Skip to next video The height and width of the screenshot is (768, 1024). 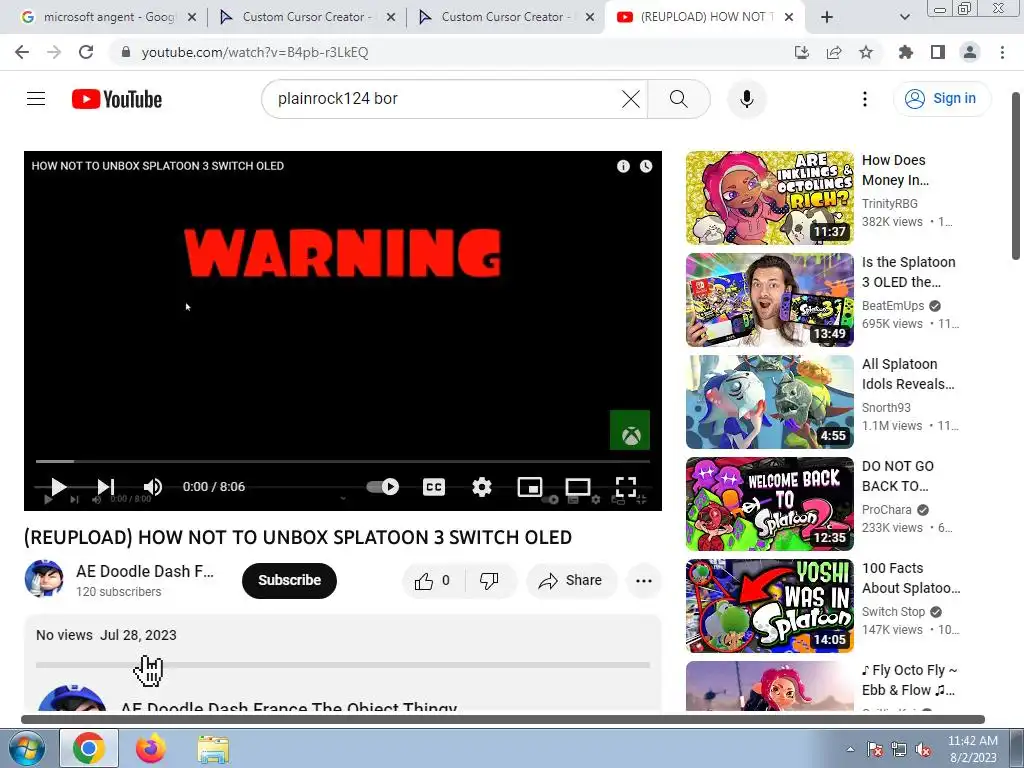point(106,487)
